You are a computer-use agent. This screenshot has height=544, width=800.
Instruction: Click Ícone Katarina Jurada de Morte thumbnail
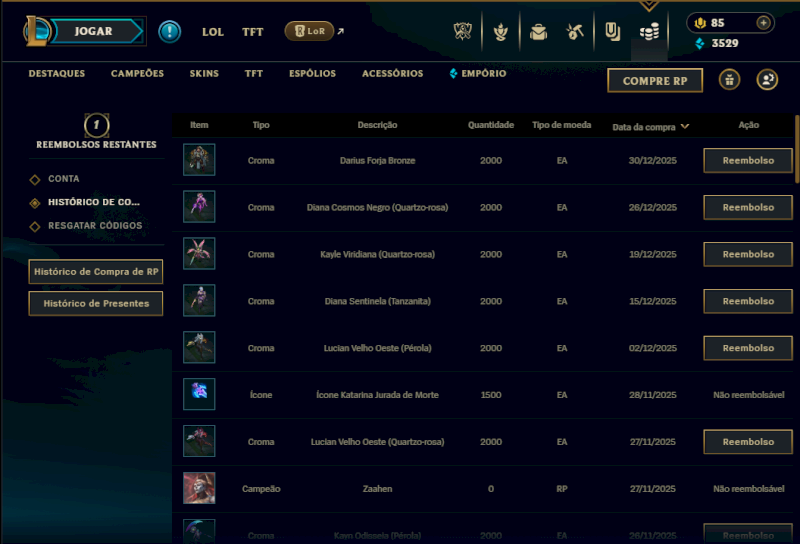click(199, 394)
